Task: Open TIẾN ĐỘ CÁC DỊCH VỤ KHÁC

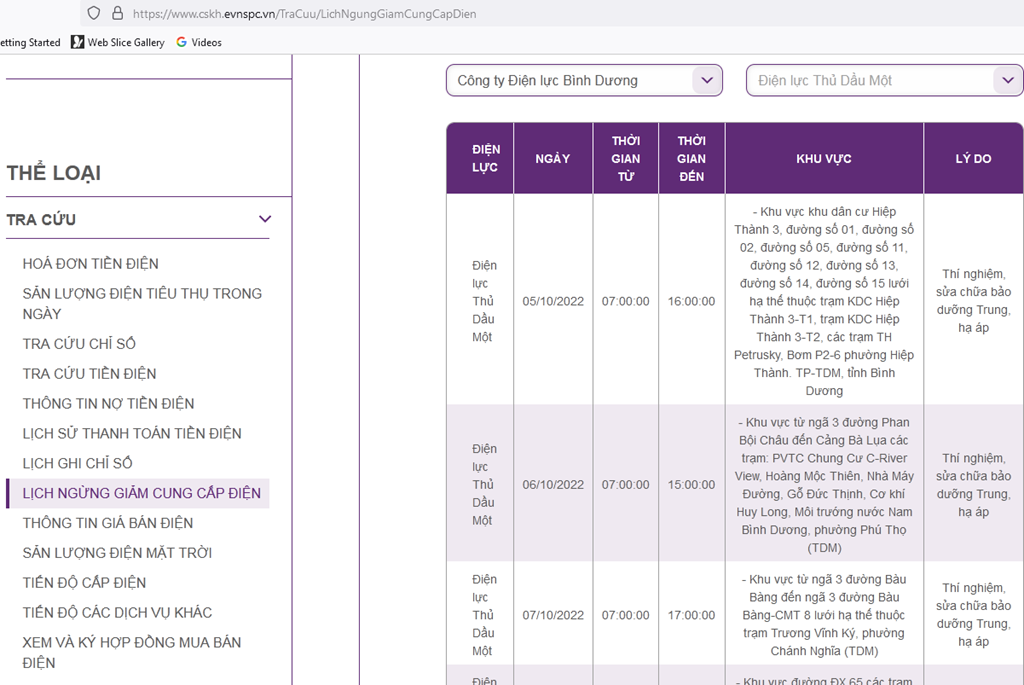Action: click(118, 613)
